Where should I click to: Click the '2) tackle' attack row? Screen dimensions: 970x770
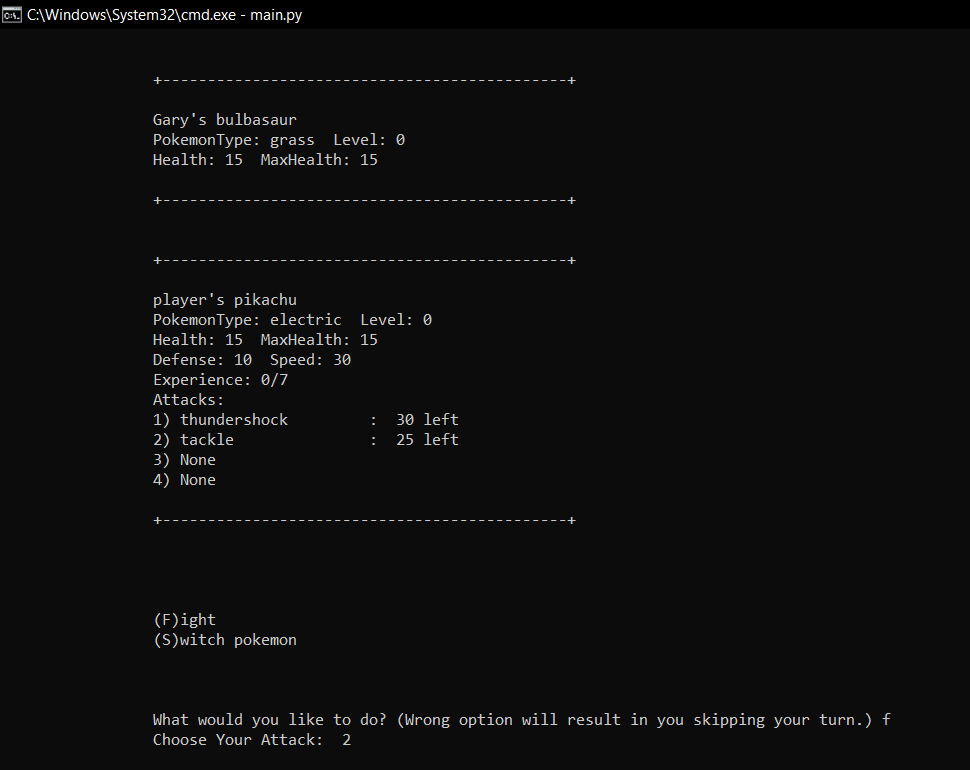[306, 440]
